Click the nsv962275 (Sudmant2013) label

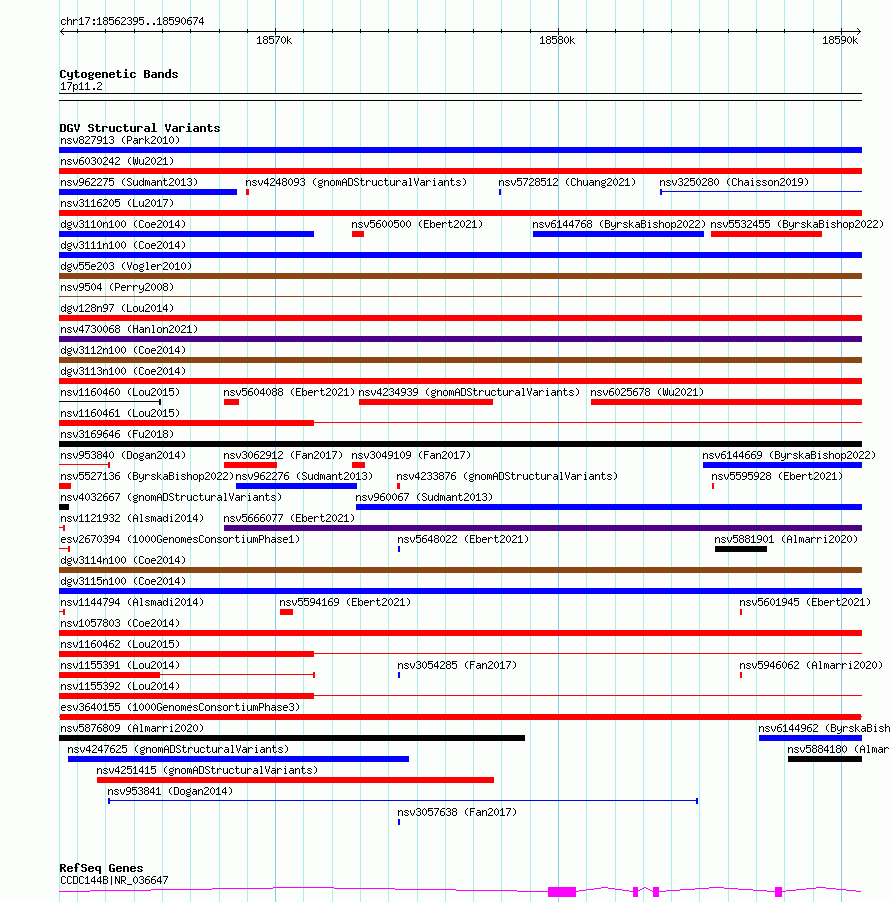pos(129,182)
